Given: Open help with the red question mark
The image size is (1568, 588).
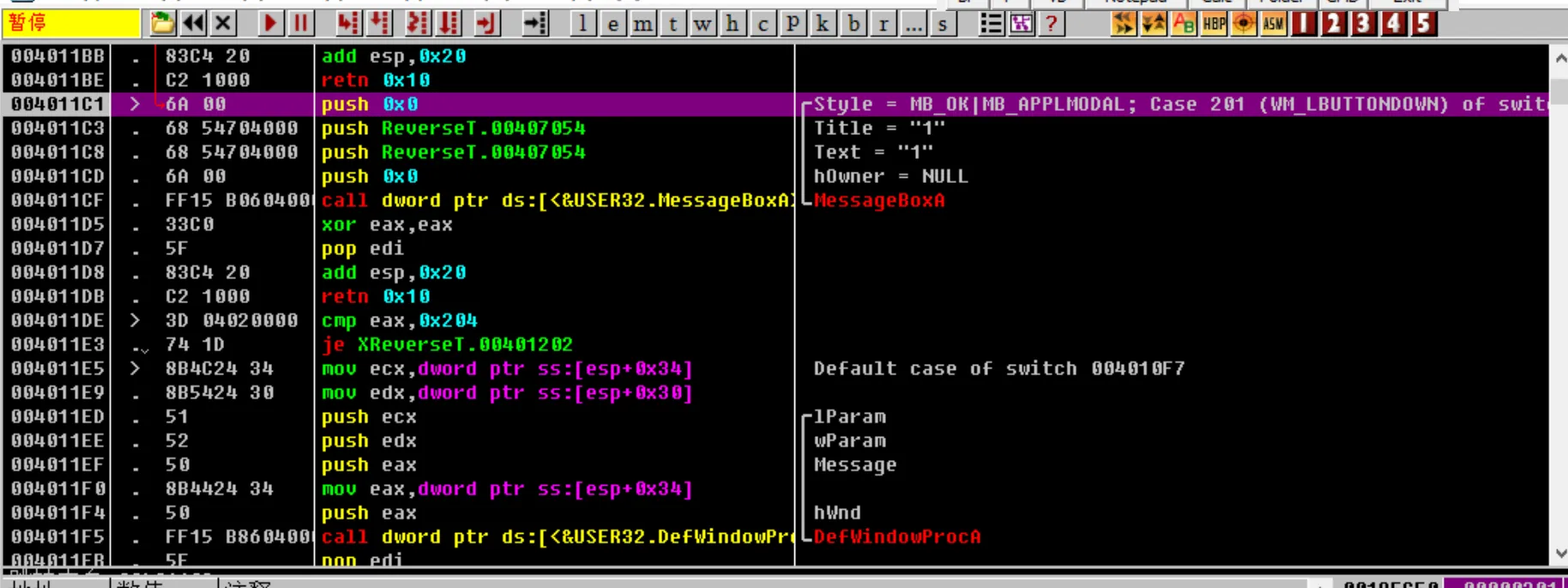Looking at the screenshot, I should (x=1051, y=23).
